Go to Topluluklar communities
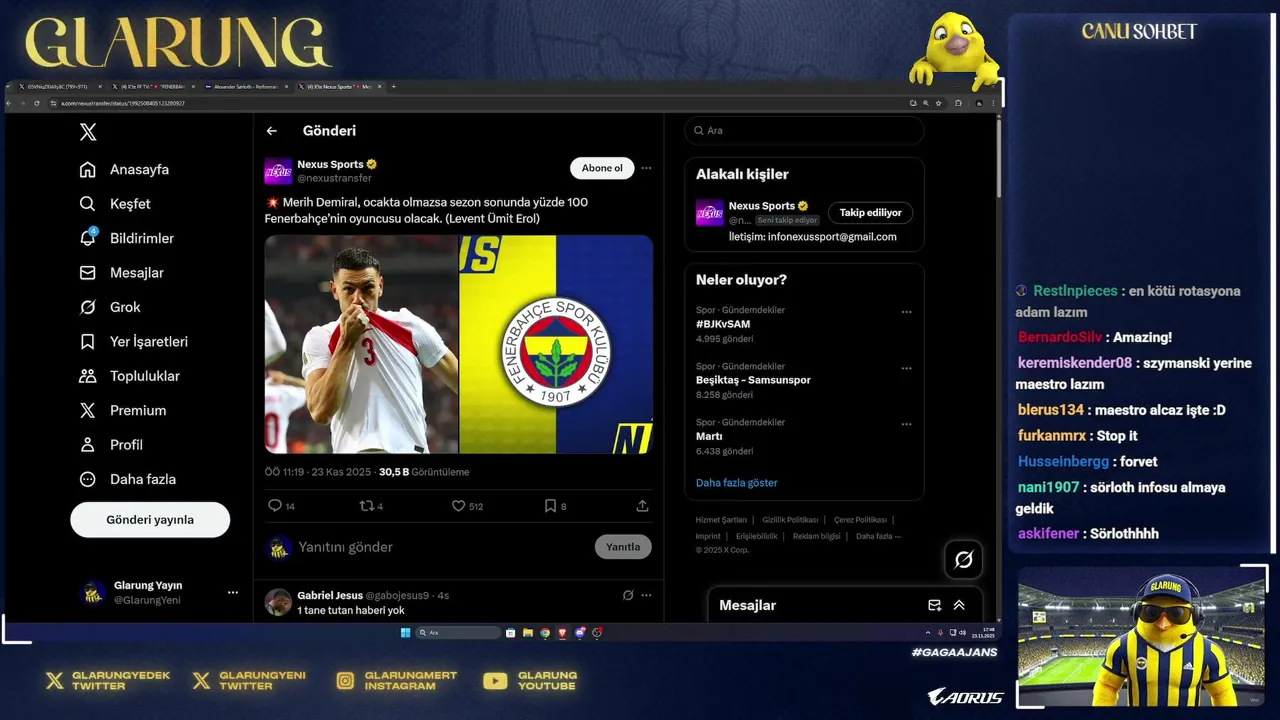 (x=129, y=376)
